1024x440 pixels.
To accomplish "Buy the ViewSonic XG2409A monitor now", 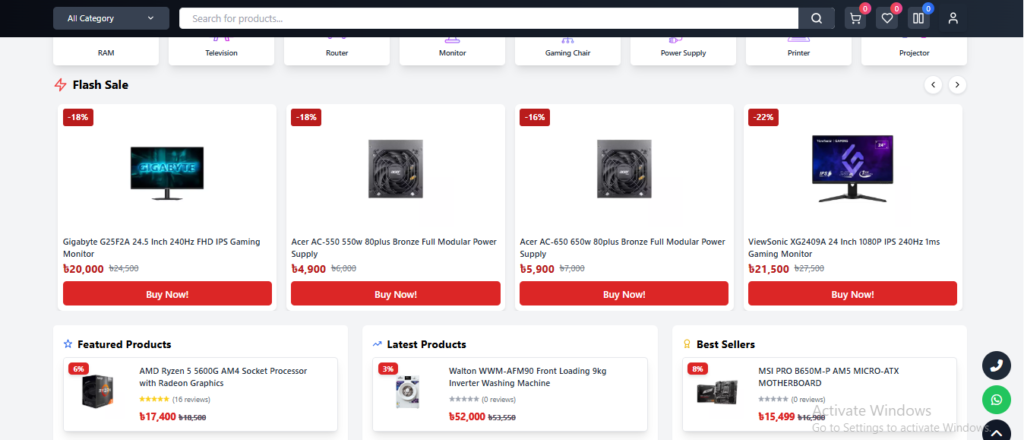I will click(852, 294).
